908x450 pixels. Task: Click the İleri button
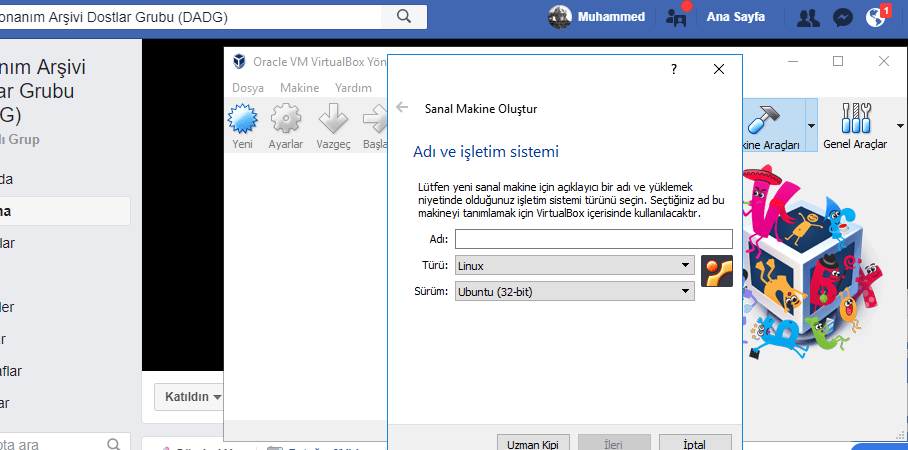pos(614,443)
